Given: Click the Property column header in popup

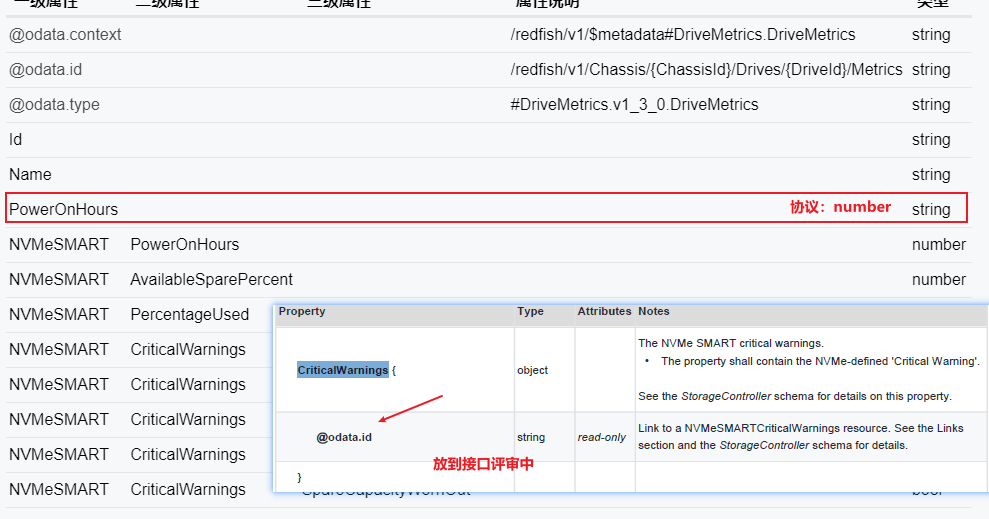Looking at the screenshot, I should pos(302,312).
